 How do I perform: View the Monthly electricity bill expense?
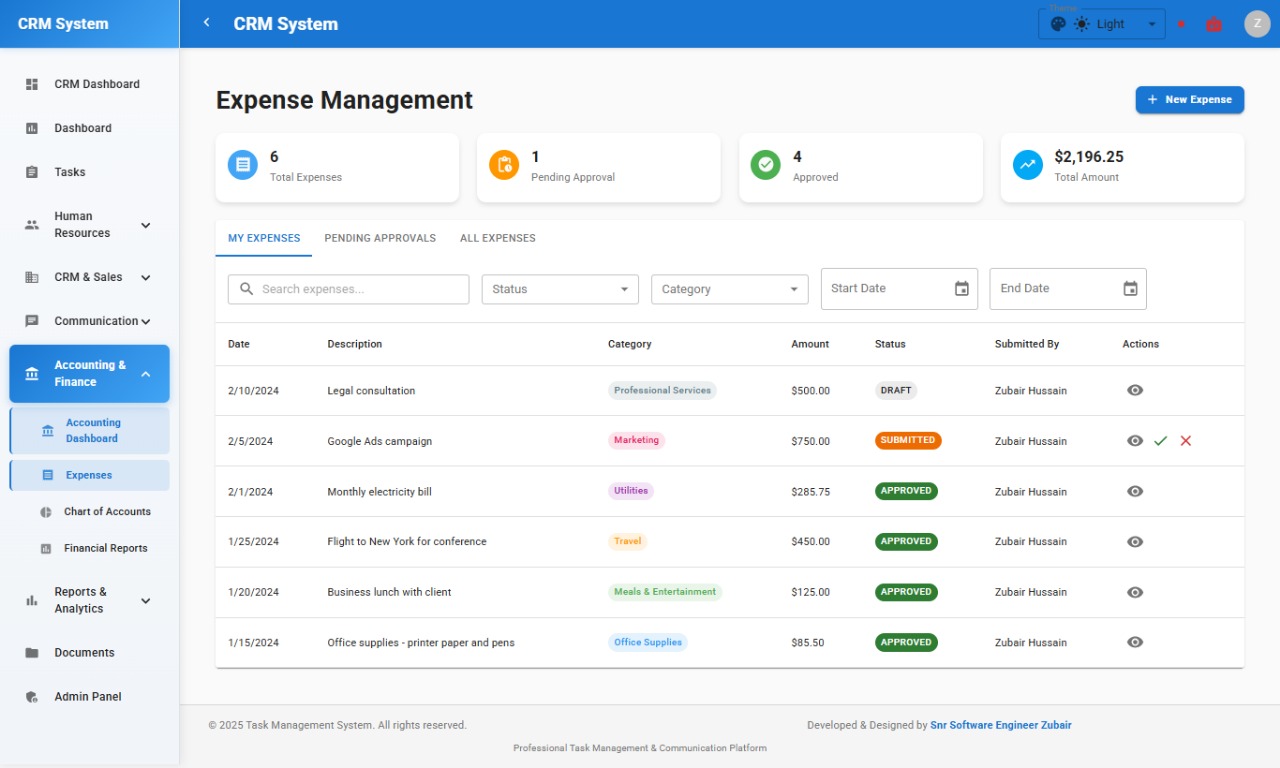(1135, 491)
